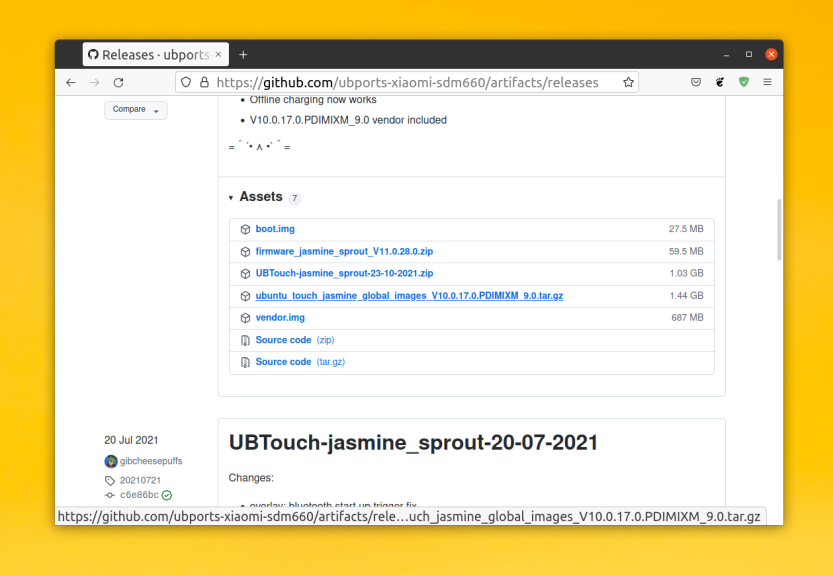
Task: Click the page vertical scrollbar
Action: 778,230
